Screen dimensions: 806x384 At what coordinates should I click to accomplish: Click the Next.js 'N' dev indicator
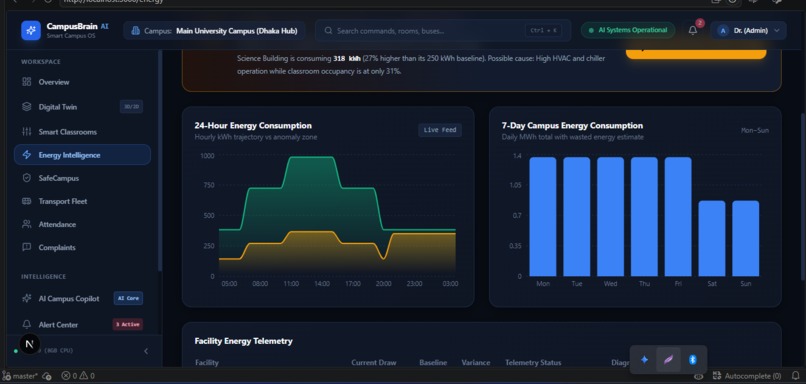(x=30, y=344)
